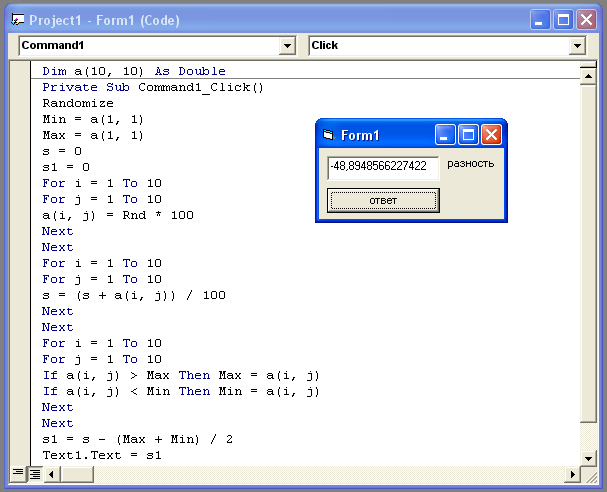
Task: Click the Procedure View icon
Action: [x=18, y=473]
